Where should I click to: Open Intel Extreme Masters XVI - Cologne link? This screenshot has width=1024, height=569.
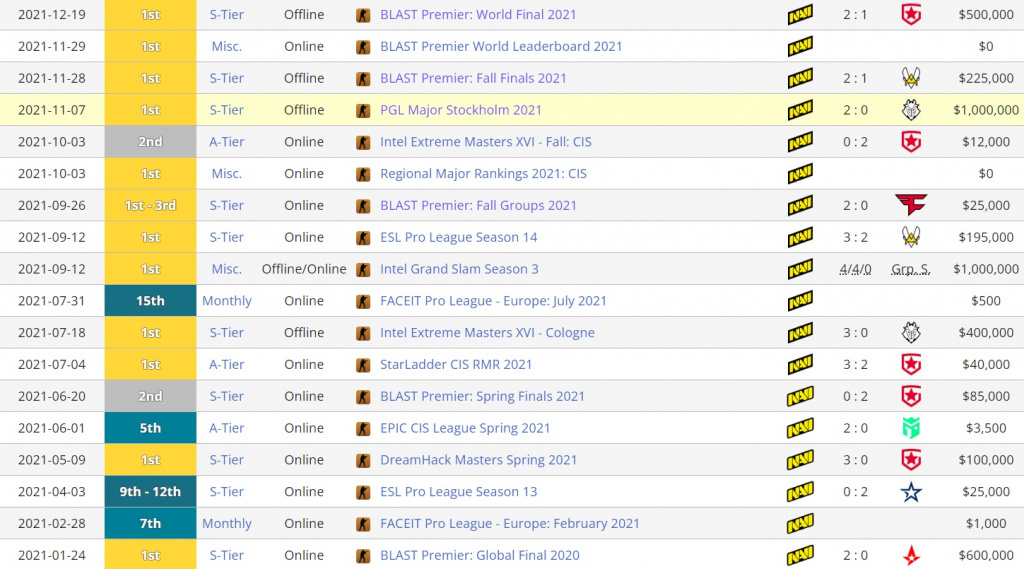[487, 333]
